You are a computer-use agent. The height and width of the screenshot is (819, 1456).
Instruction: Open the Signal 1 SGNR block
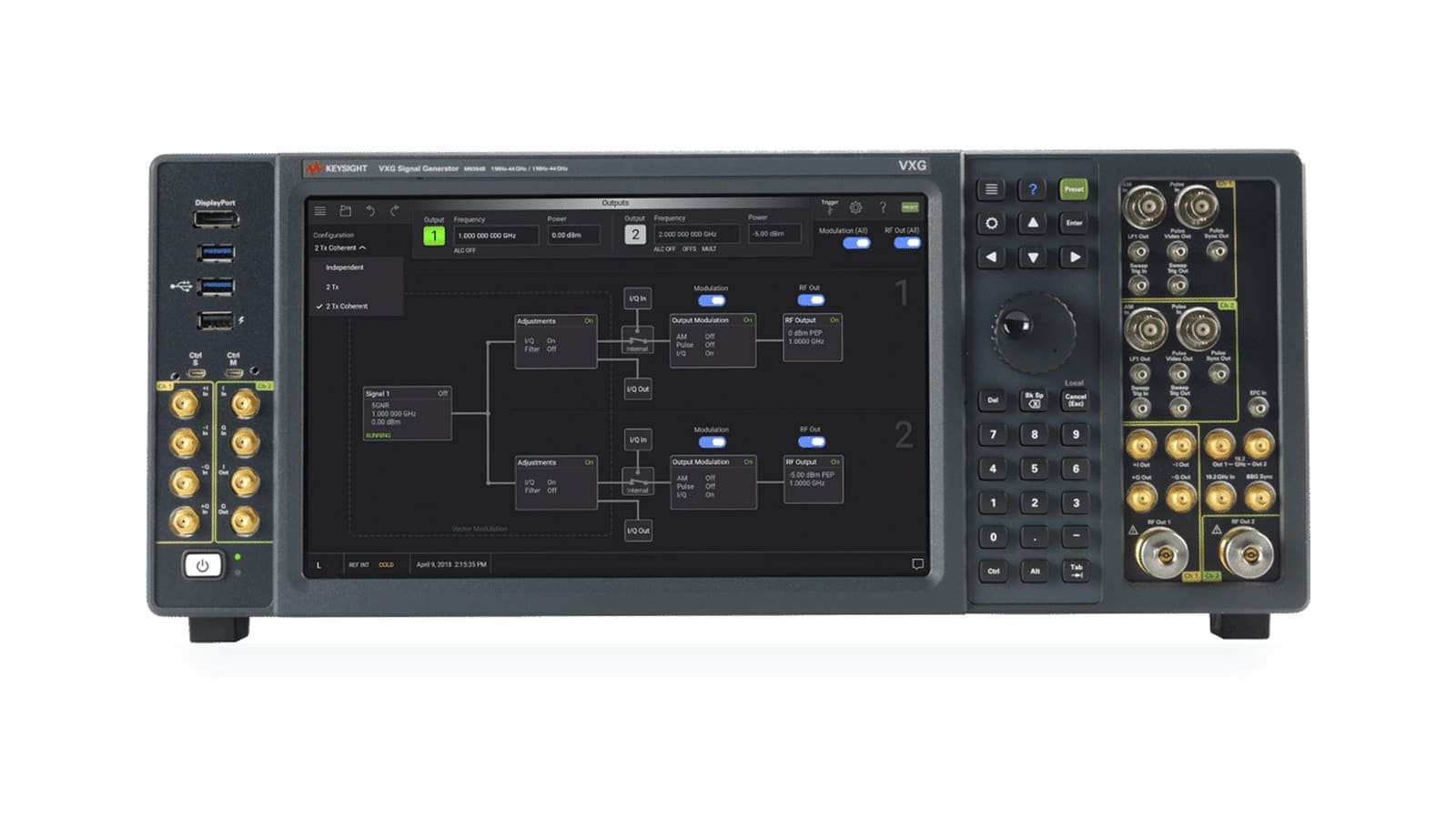pos(407,414)
